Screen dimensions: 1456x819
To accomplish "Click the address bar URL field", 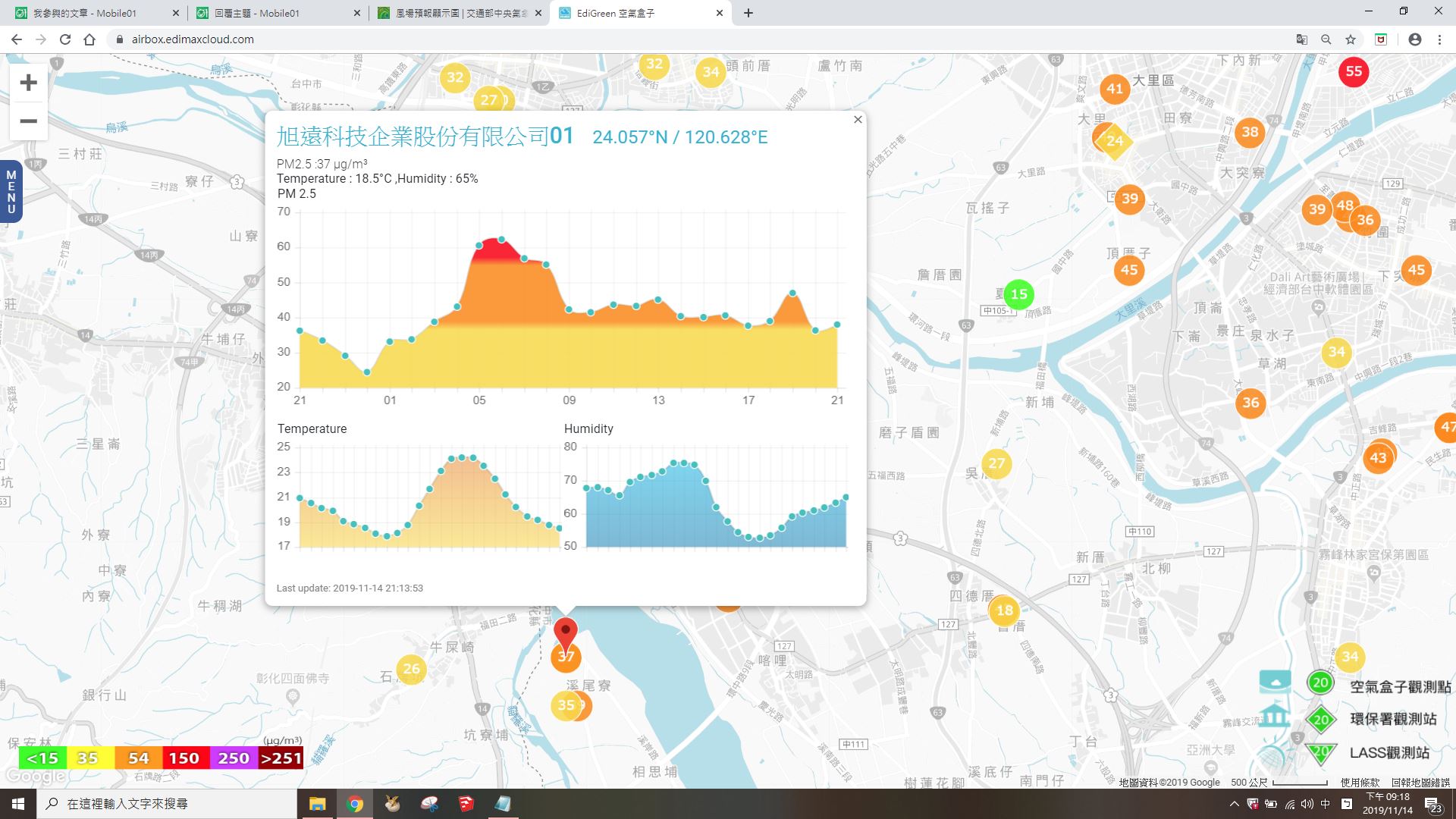I will point(698,39).
